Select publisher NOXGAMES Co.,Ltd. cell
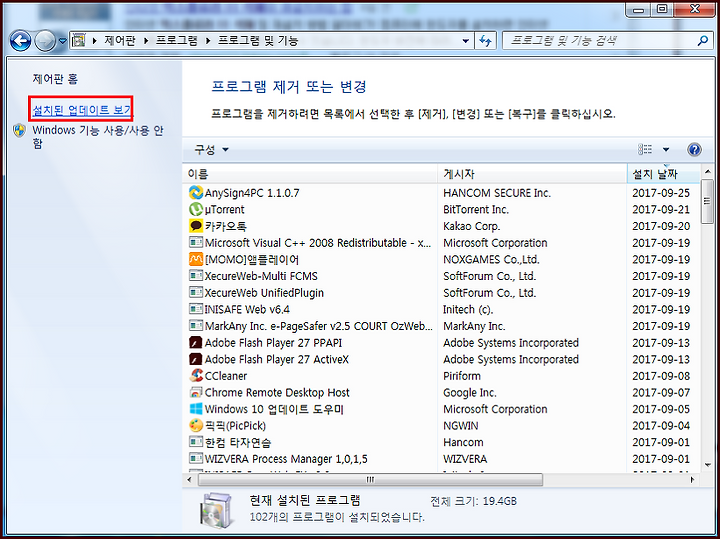This screenshot has width=720, height=539. tap(491, 259)
